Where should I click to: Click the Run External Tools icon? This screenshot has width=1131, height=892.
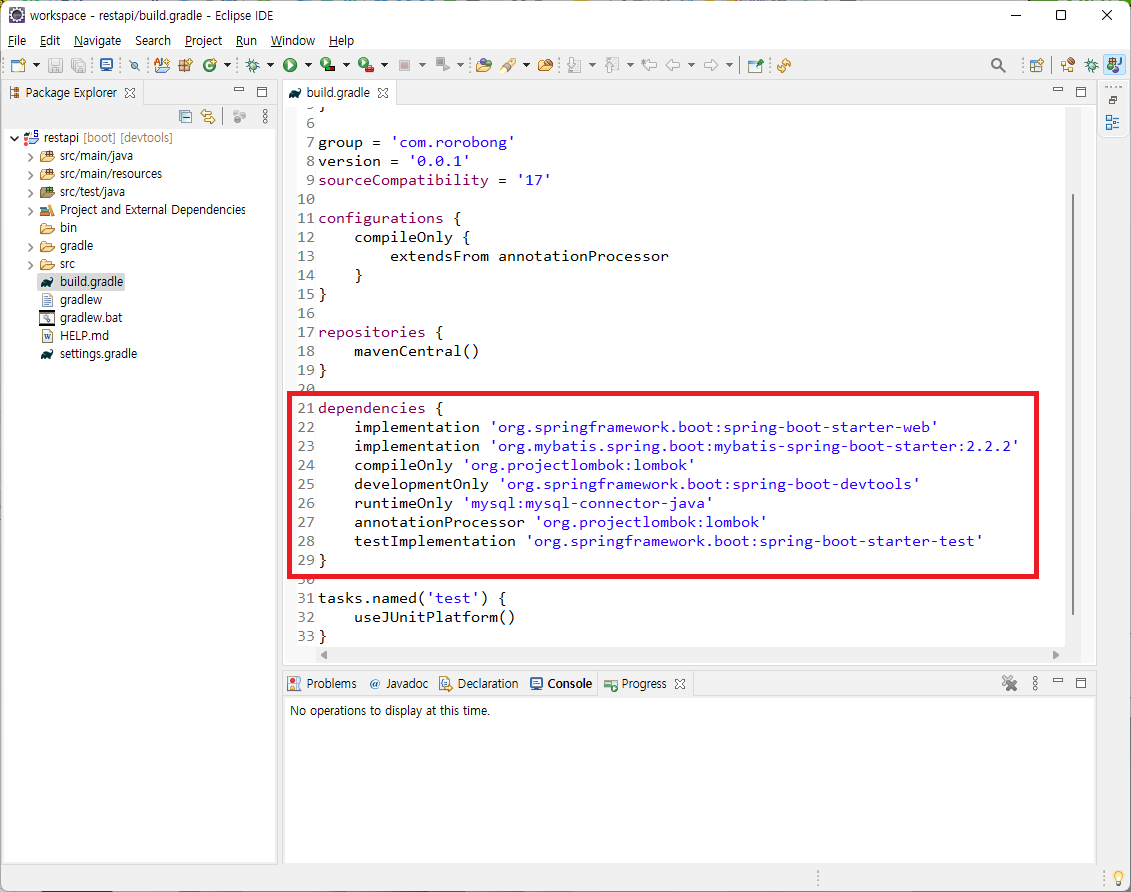366,66
